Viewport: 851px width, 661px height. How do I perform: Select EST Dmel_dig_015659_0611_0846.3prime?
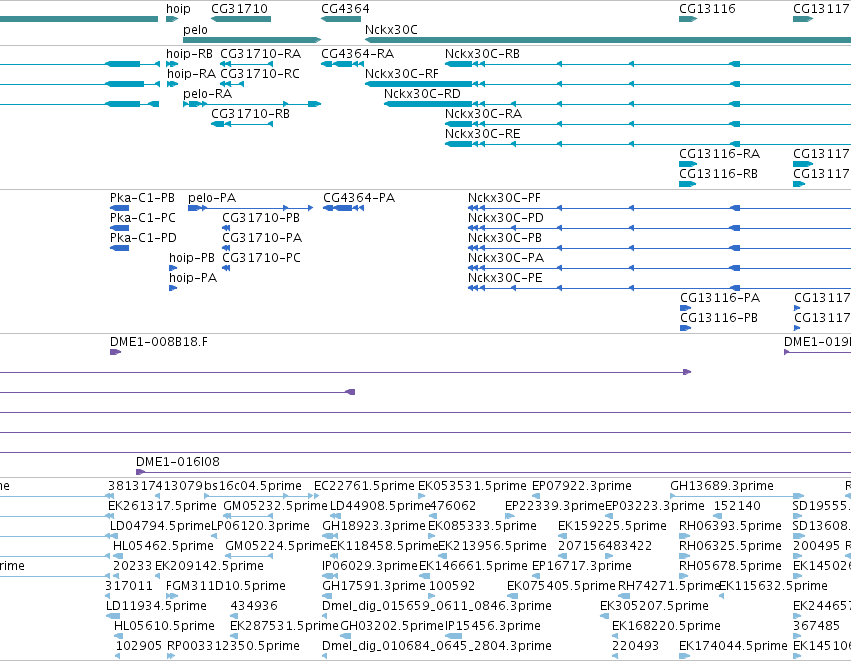(x=437, y=606)
